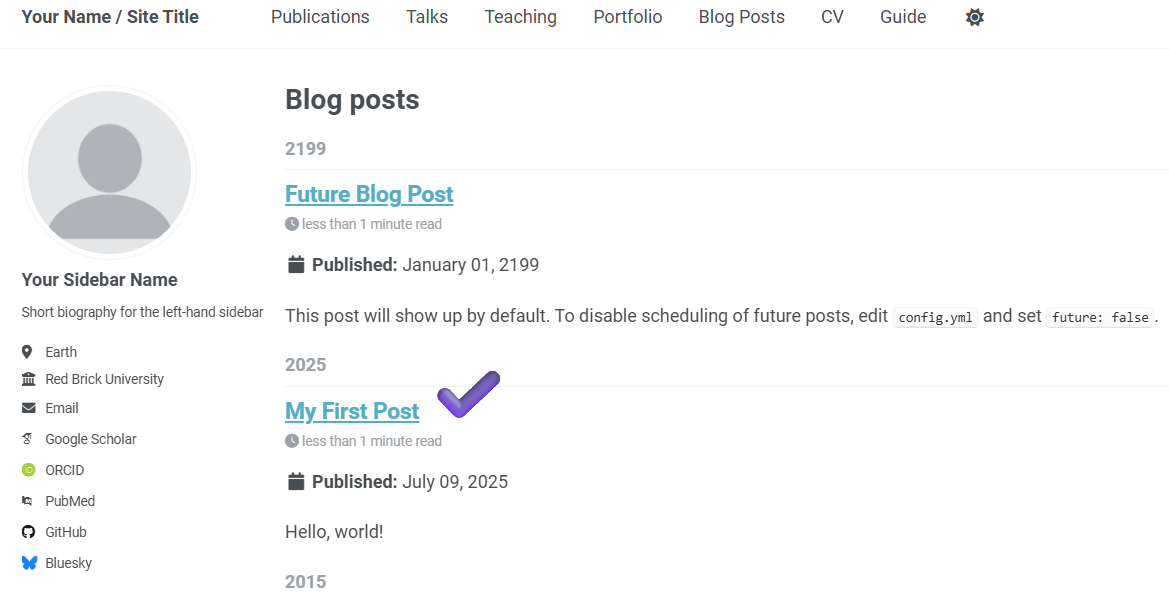Viewport: 1169px width, 599px height.
Task: Open the My First Post link
Action: pyautogui.click(x=352, y=411)
